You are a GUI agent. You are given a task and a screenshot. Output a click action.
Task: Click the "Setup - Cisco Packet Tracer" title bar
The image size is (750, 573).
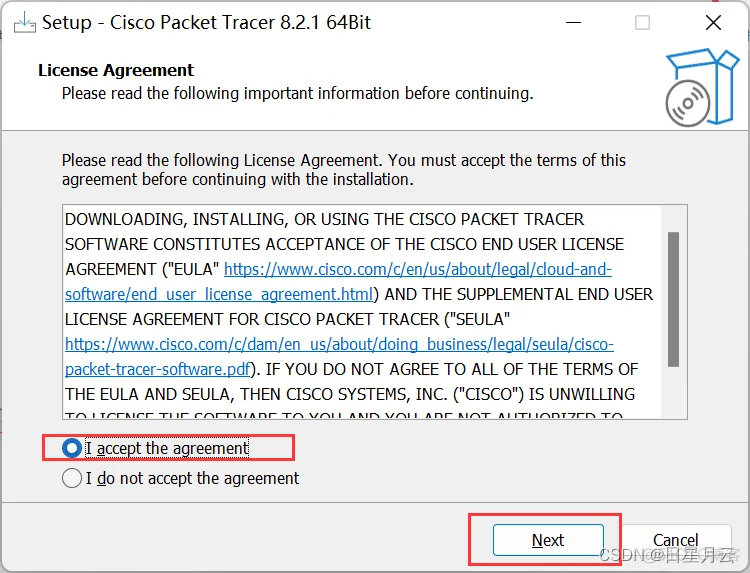[x=206, y=22]
